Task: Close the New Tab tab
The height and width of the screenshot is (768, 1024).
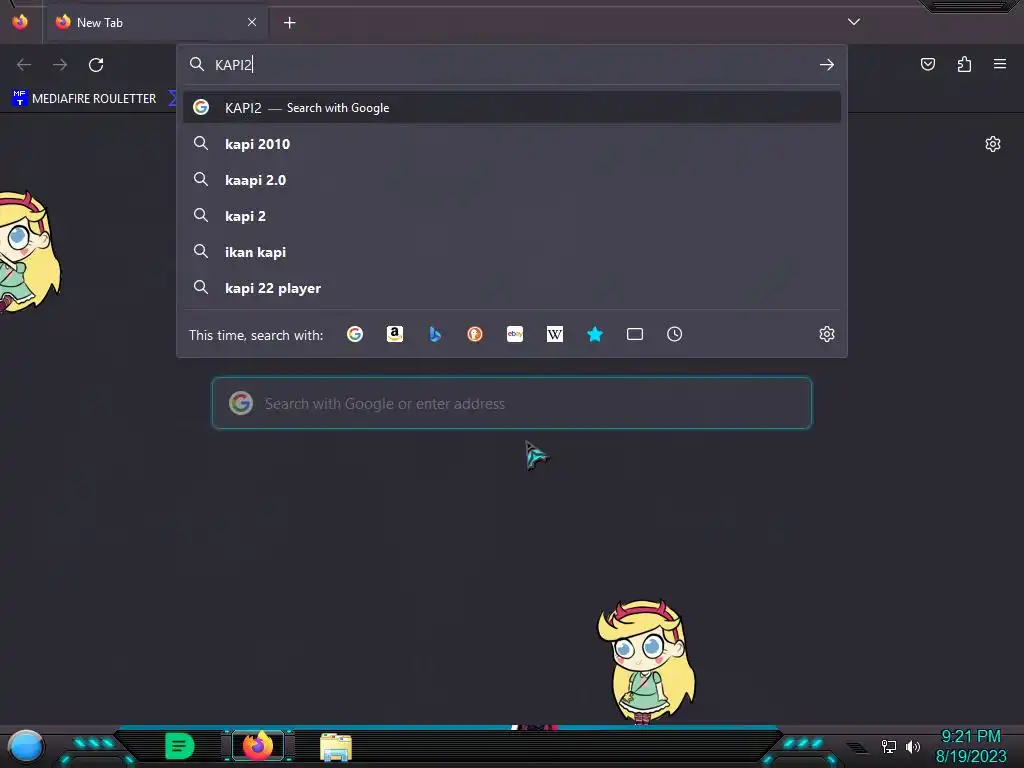Action: [x=252, y=22]
